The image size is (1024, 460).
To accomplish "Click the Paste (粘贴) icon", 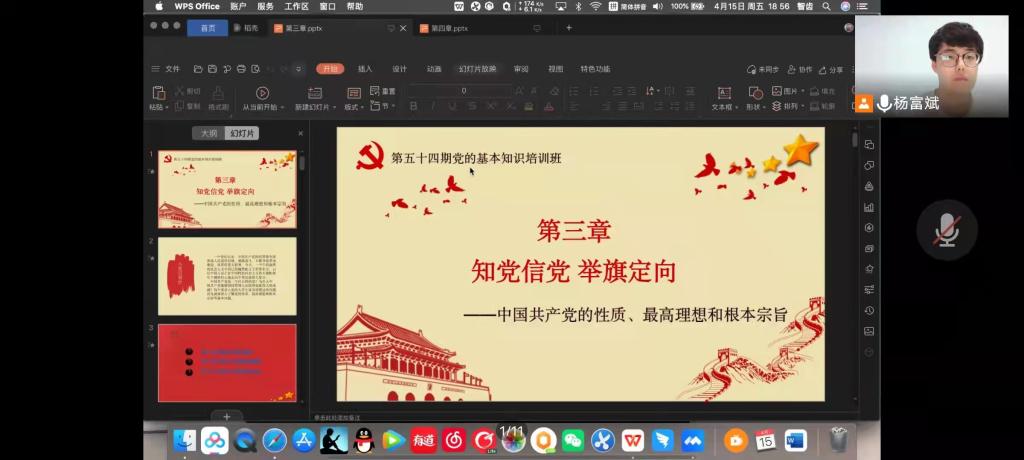I will point(158,93).
